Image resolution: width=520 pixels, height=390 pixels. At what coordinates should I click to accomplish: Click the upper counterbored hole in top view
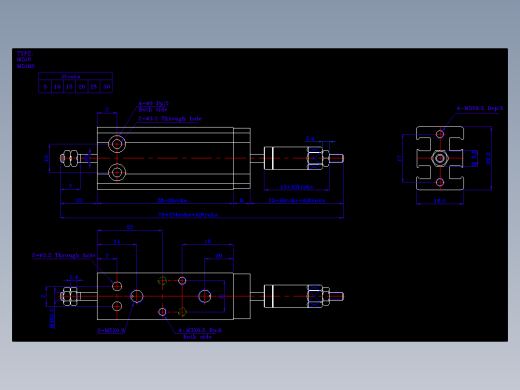(x=117, y=144)
